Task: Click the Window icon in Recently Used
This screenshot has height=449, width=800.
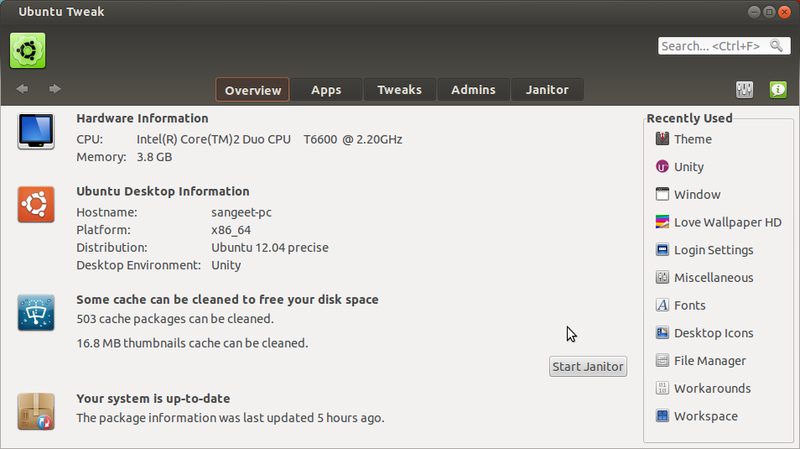Action: pos(662,194)
